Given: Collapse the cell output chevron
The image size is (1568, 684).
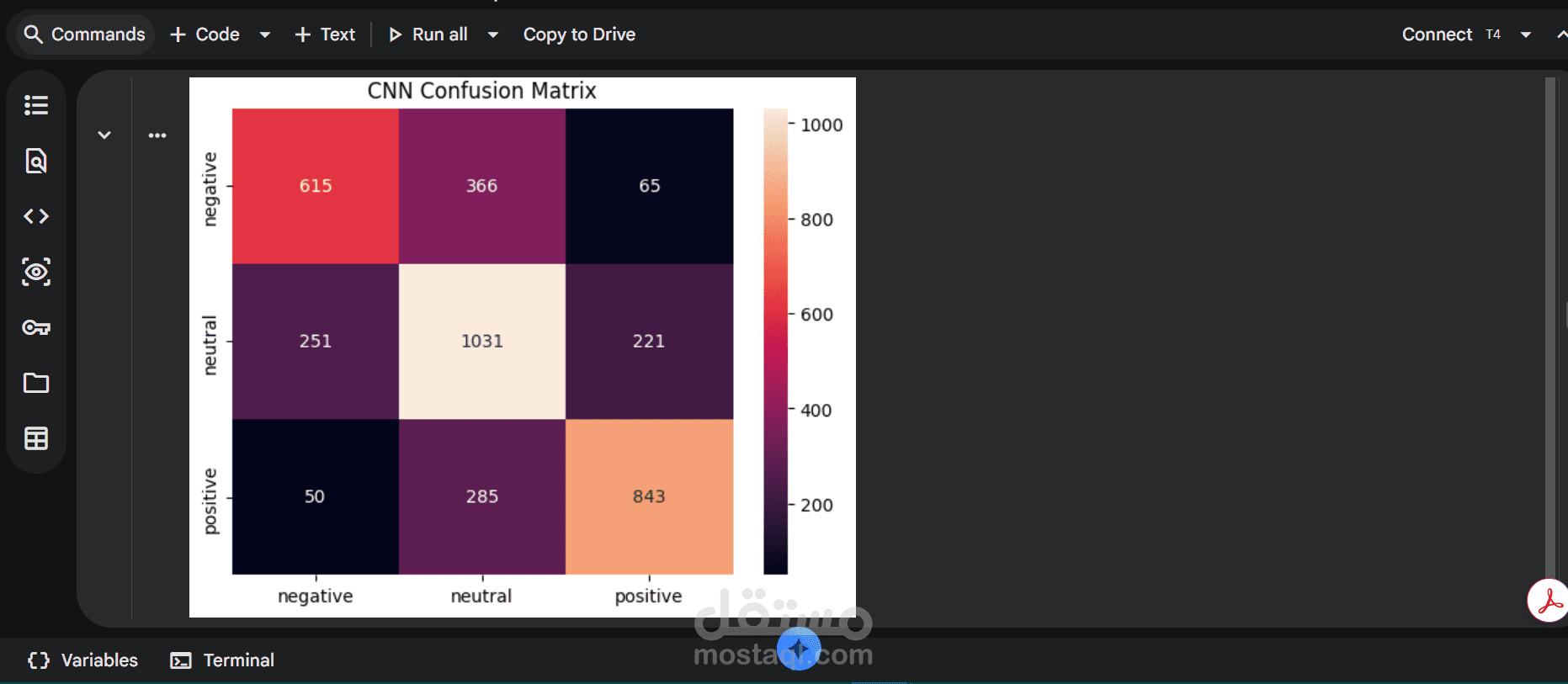Looking at the screenshot, I should click(x=104, y=135).
